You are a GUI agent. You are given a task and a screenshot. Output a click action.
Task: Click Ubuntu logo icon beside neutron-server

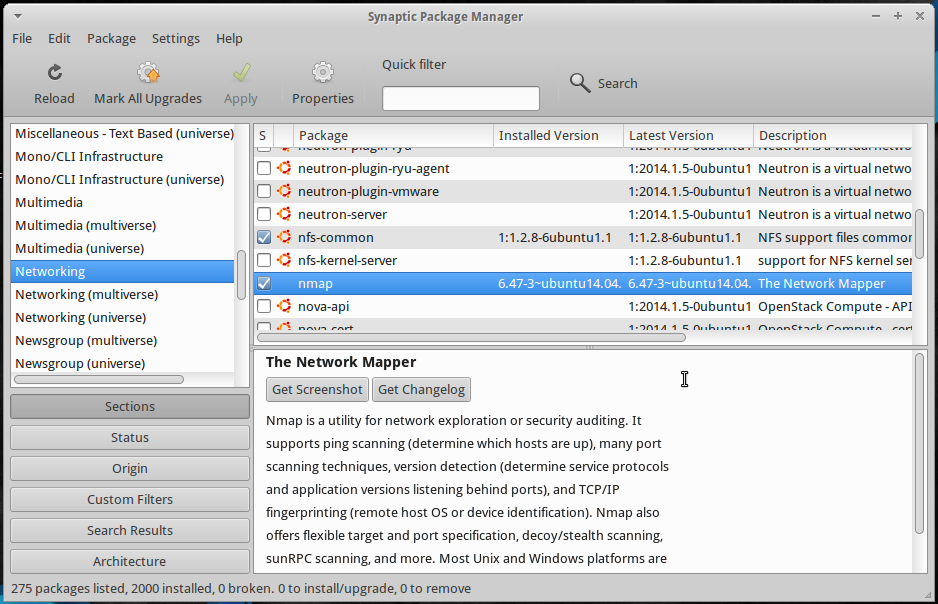click(x=284, y=214)
